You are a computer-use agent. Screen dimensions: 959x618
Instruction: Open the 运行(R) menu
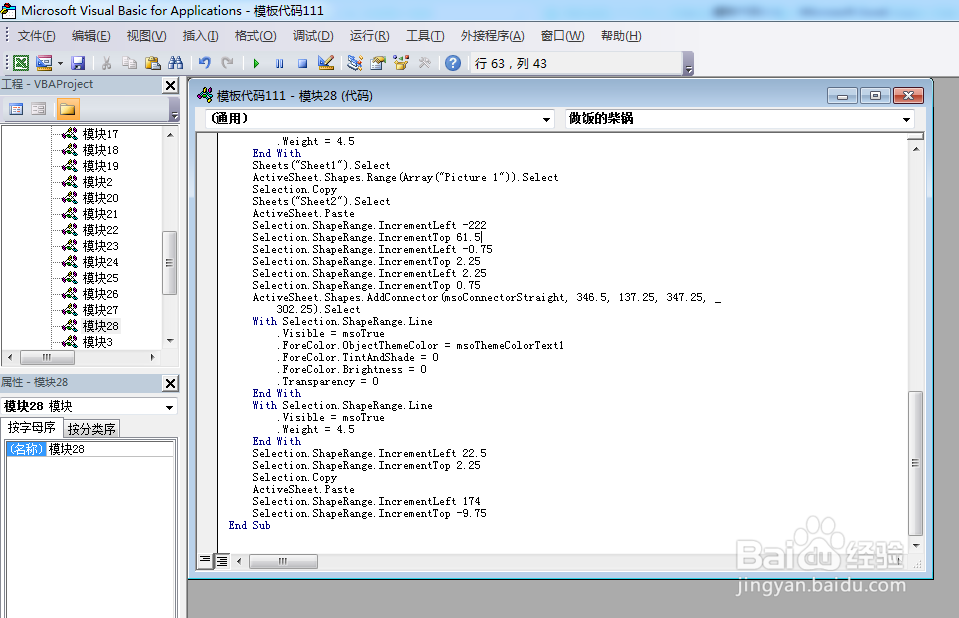pos(369,36)
